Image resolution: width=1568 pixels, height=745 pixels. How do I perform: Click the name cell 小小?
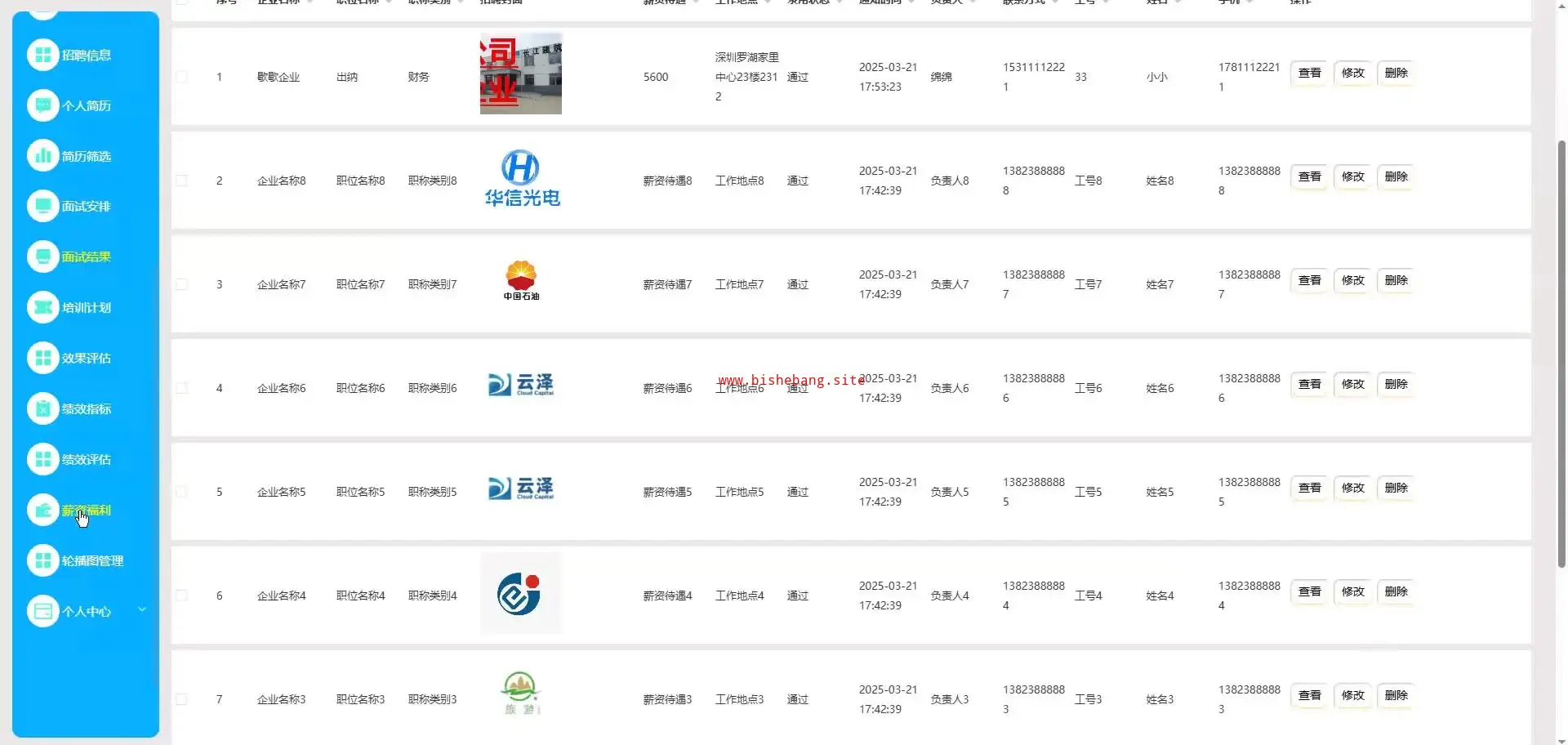tap(1156, 77)
